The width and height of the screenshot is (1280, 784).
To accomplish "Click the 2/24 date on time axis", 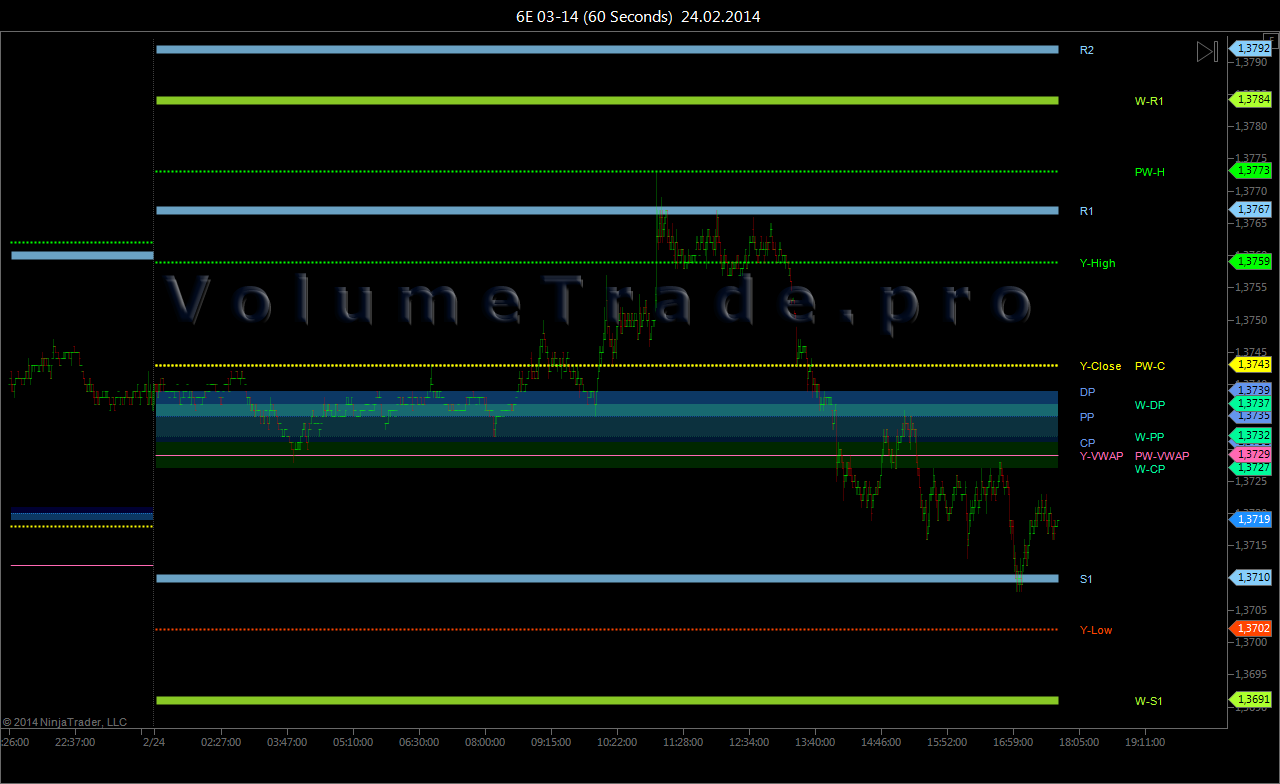I will [x=153, y=742].
